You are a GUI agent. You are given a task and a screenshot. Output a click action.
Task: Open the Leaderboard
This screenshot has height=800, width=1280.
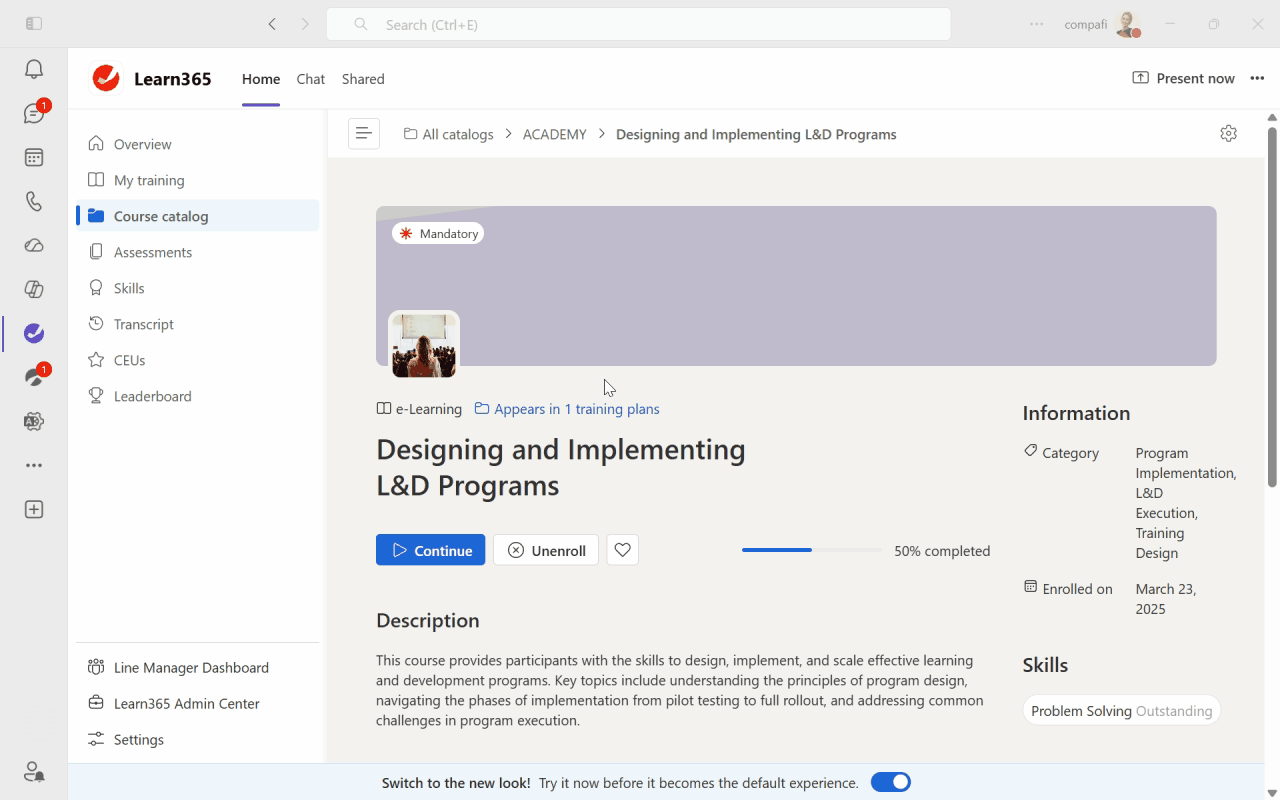pos(151,395)
